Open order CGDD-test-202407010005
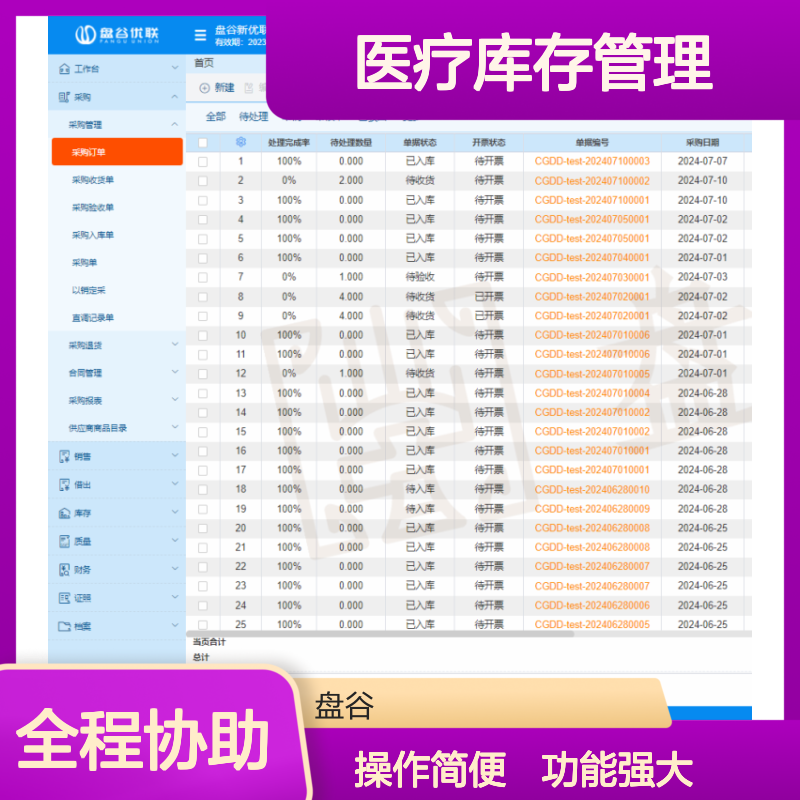 (592, 373)
